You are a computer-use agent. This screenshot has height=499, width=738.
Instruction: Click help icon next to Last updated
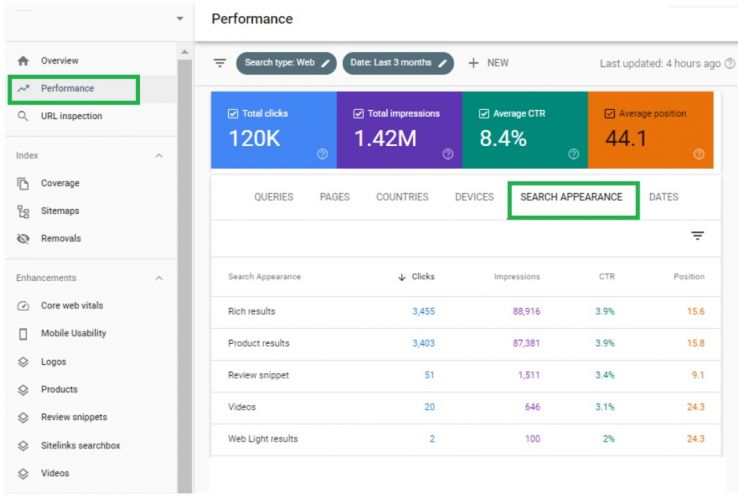pos(729,63)
